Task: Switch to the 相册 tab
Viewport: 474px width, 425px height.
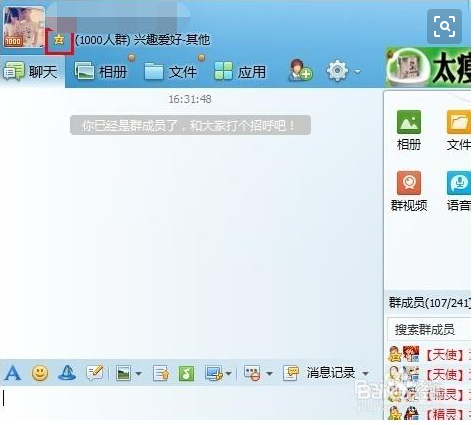Action: tap(101, 71)
